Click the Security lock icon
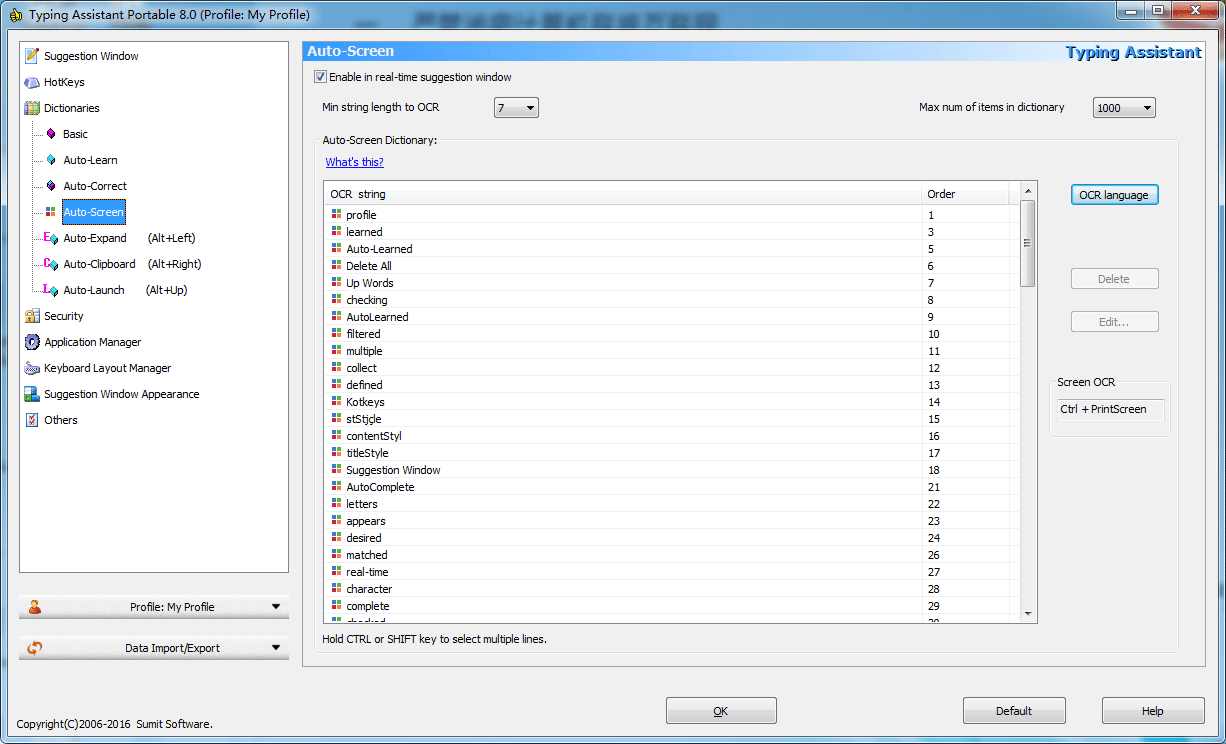The image size is (1226, 744). pos(32,316)
